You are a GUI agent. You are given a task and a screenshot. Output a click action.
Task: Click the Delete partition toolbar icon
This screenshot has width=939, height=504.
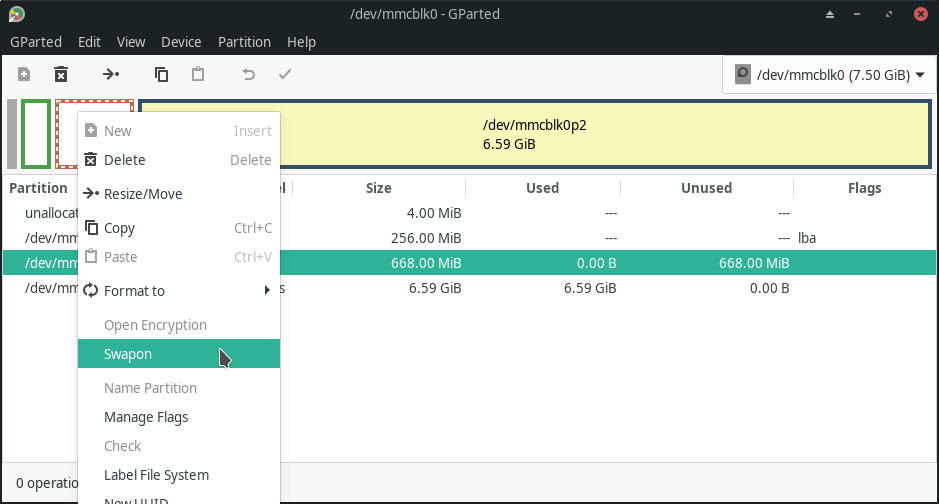coord(61,74)
